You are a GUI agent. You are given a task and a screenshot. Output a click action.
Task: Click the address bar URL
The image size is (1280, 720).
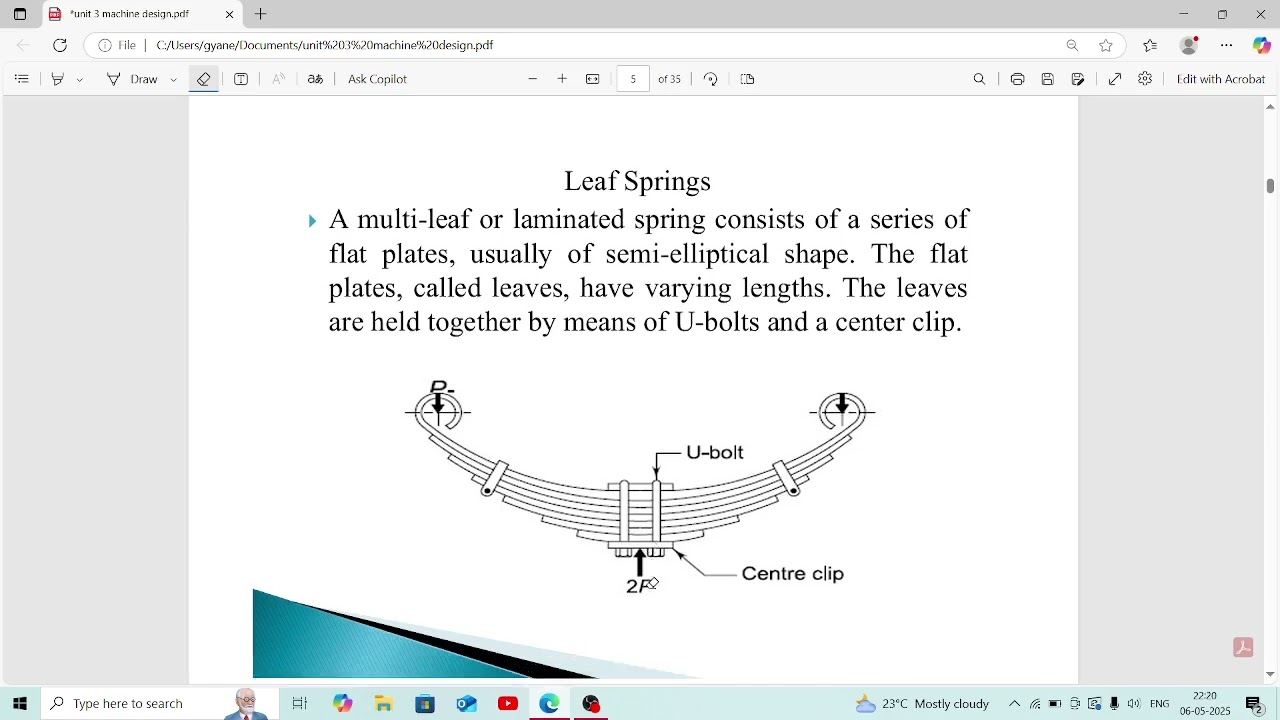click(x=325, y=45)
